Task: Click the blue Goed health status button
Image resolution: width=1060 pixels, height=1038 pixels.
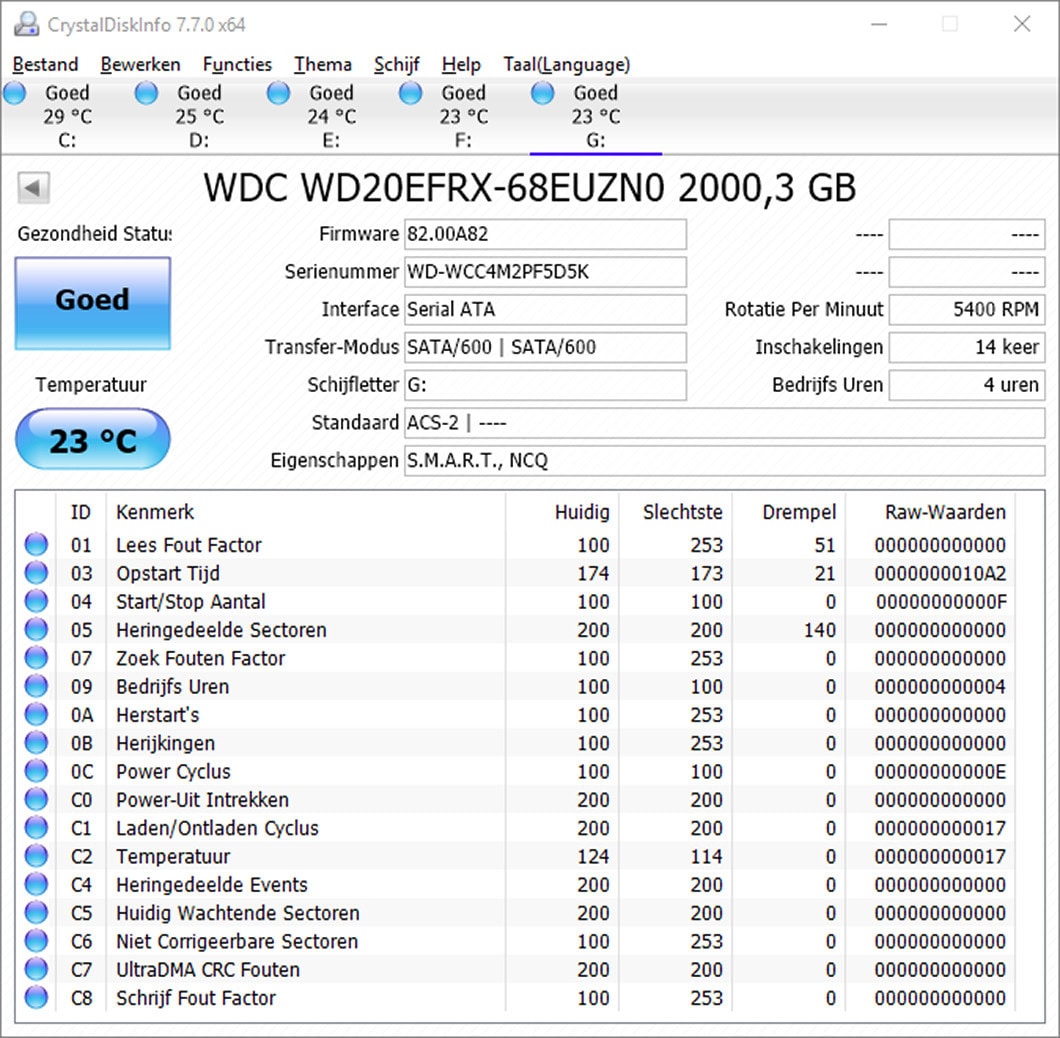Action: (92, 301)
